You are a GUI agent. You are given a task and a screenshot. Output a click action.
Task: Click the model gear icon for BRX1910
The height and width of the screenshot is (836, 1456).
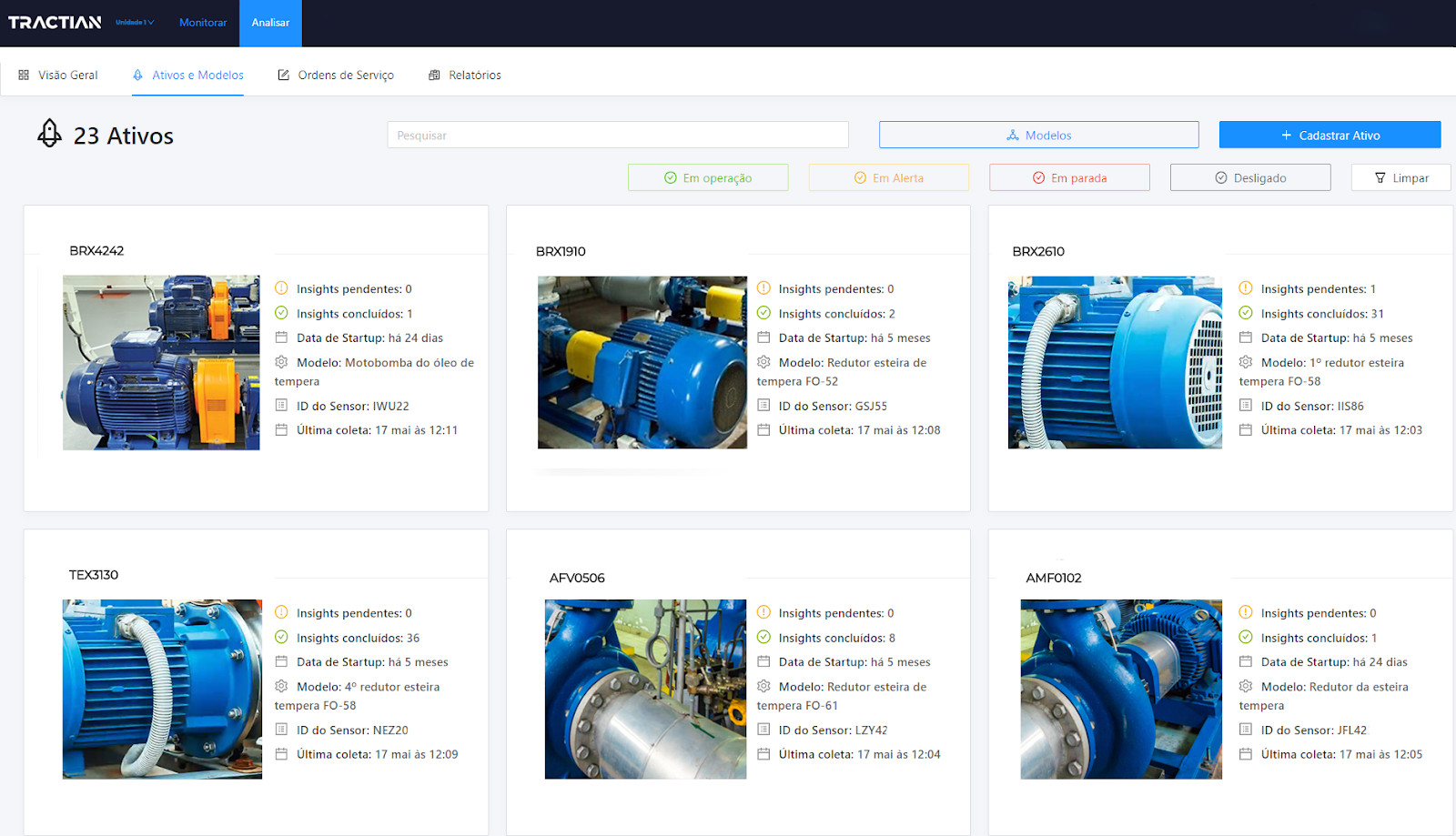pos(763,362)
